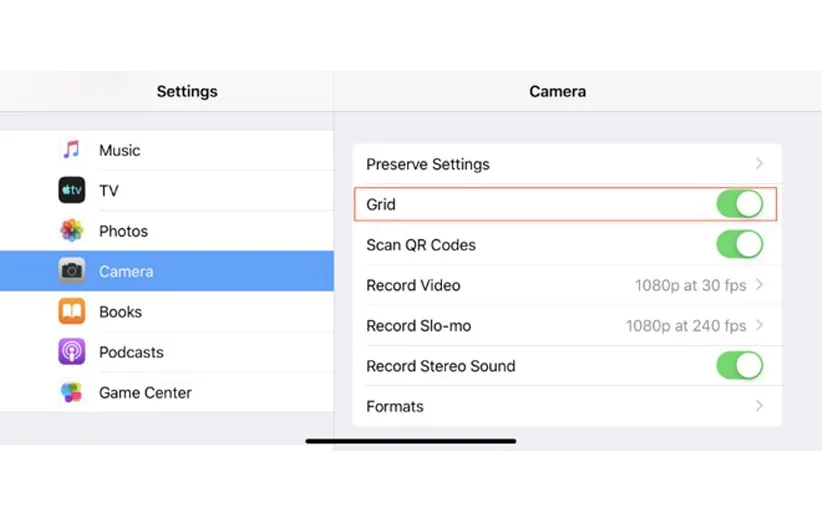
Task: Toggle Record Stereo Sound off
Action: coord(739,366)
